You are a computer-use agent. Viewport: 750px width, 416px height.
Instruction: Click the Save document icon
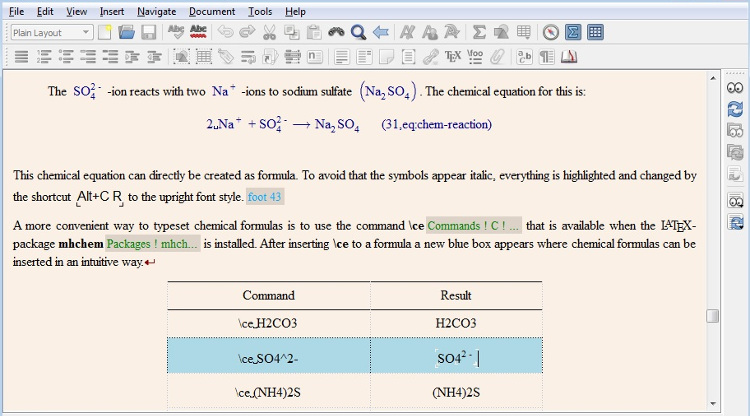pos(148,33)
